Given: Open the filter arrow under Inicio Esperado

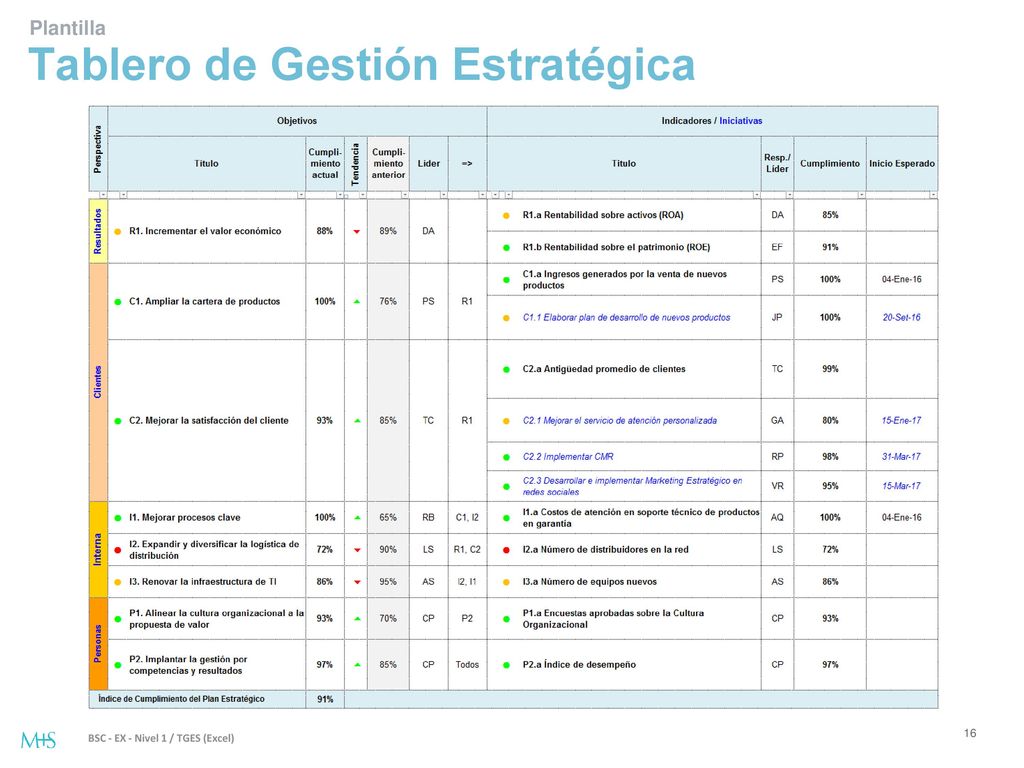Looking at the screenshot, I should coord(933,195).
